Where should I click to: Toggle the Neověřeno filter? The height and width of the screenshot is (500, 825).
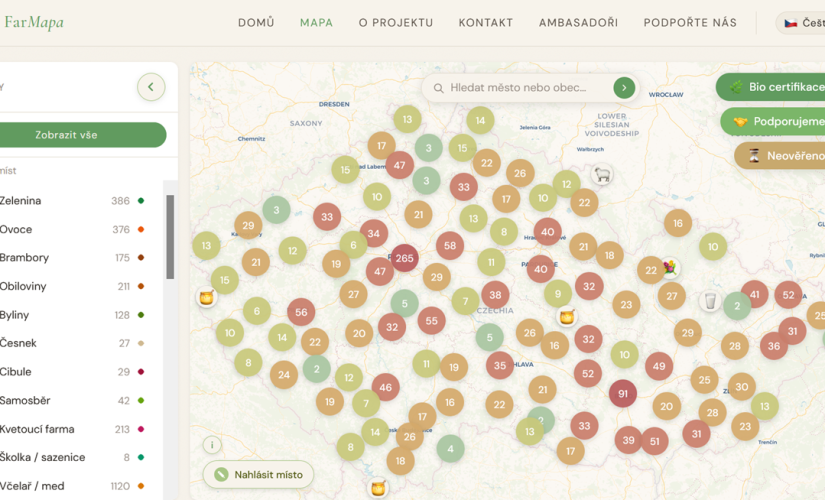780,156
